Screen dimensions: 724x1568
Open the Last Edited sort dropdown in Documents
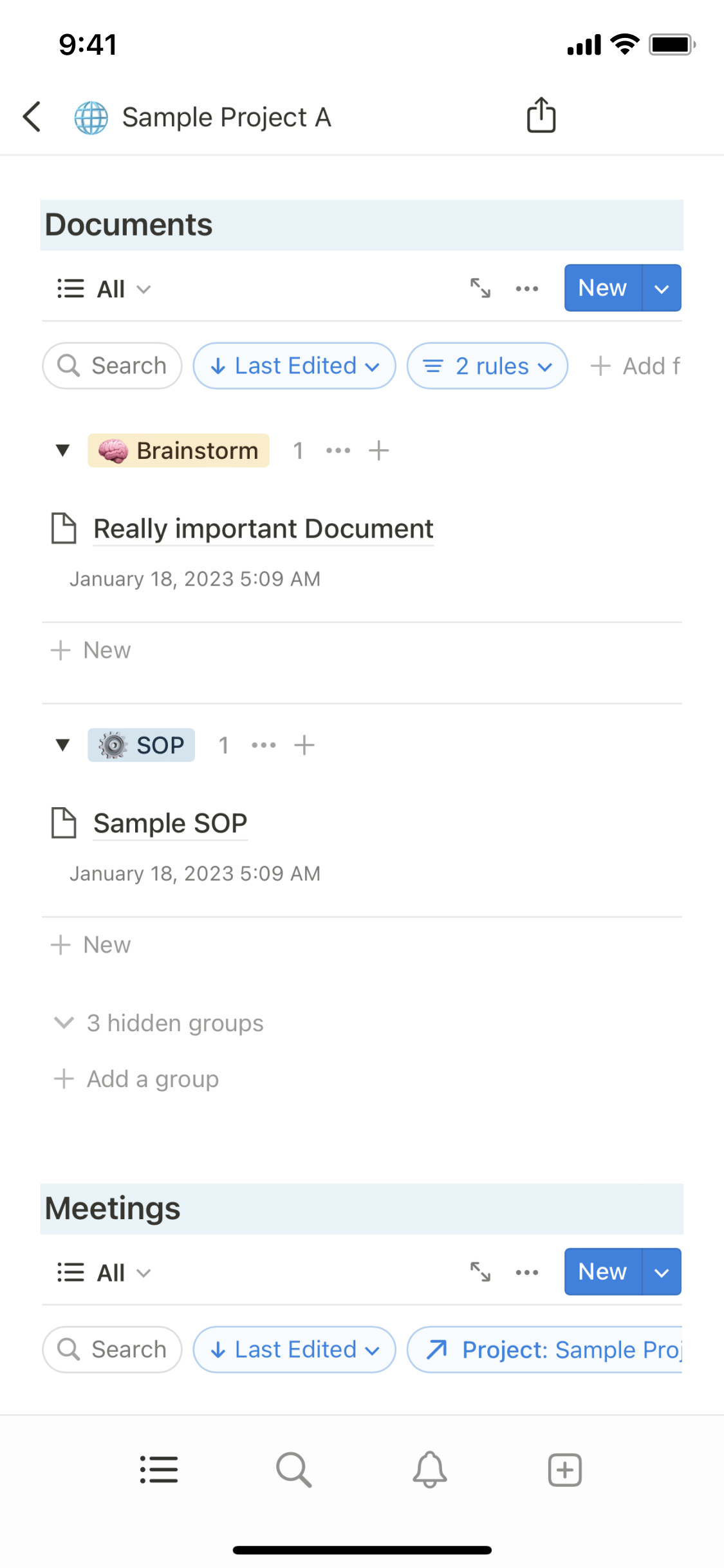[294, 366]
